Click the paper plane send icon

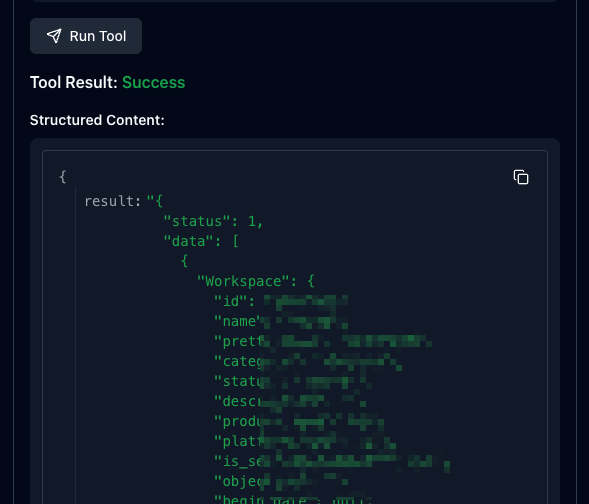click(54, 36)
